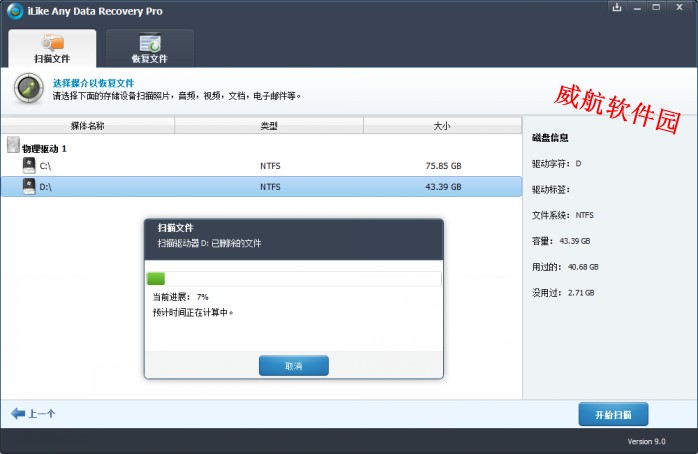Click the back arrow icon beside 上一个

(18, 413)
